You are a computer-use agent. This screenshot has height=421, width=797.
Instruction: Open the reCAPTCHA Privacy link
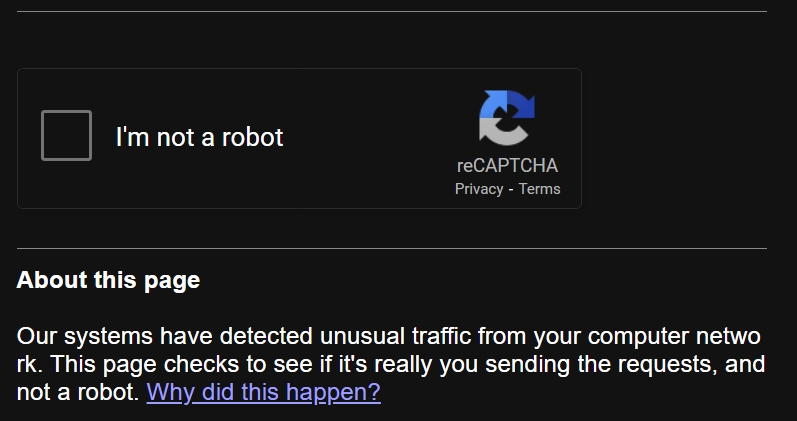click(479, 189)
